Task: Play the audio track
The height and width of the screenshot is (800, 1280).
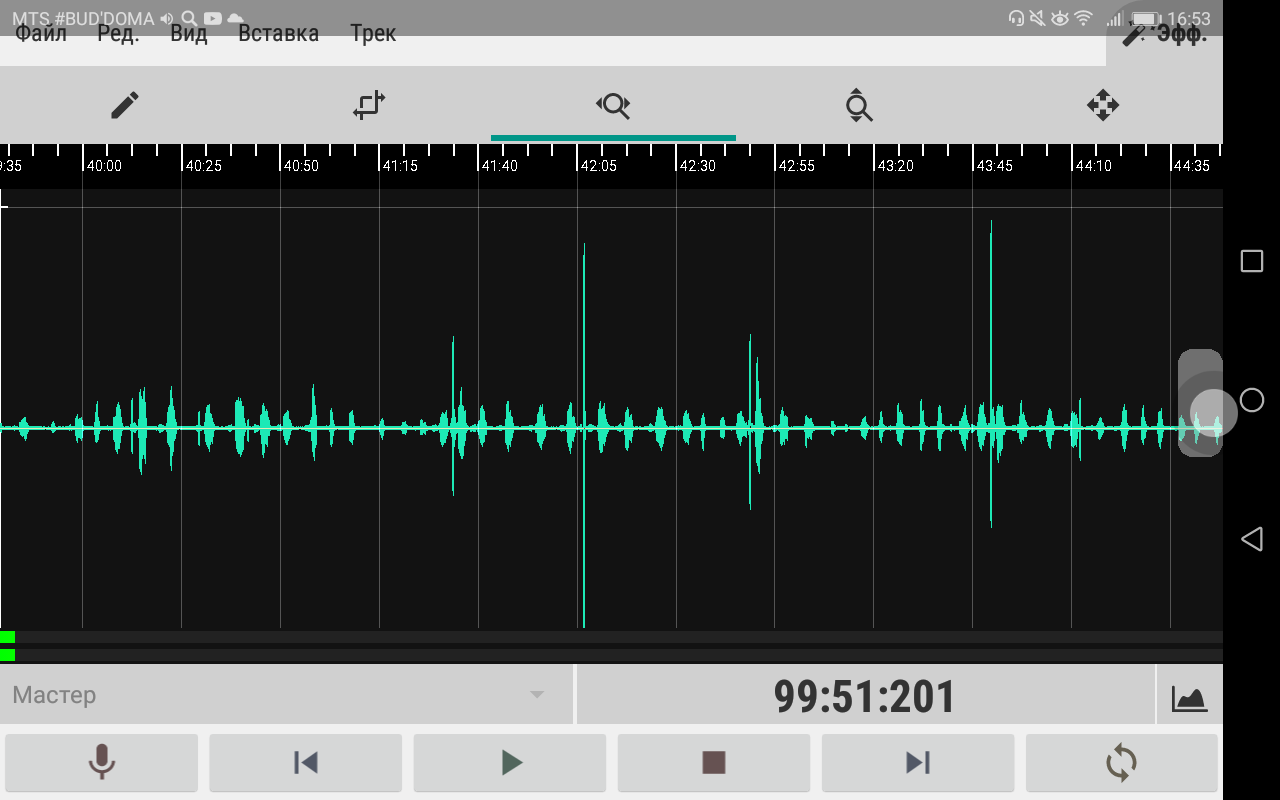Action: (x=510, y=763)
